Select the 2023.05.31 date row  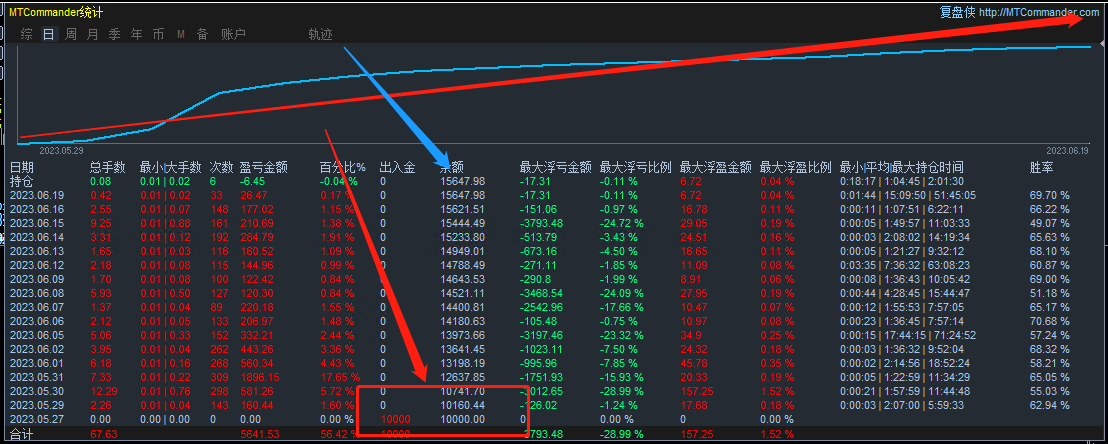click(x=37, y=376)
